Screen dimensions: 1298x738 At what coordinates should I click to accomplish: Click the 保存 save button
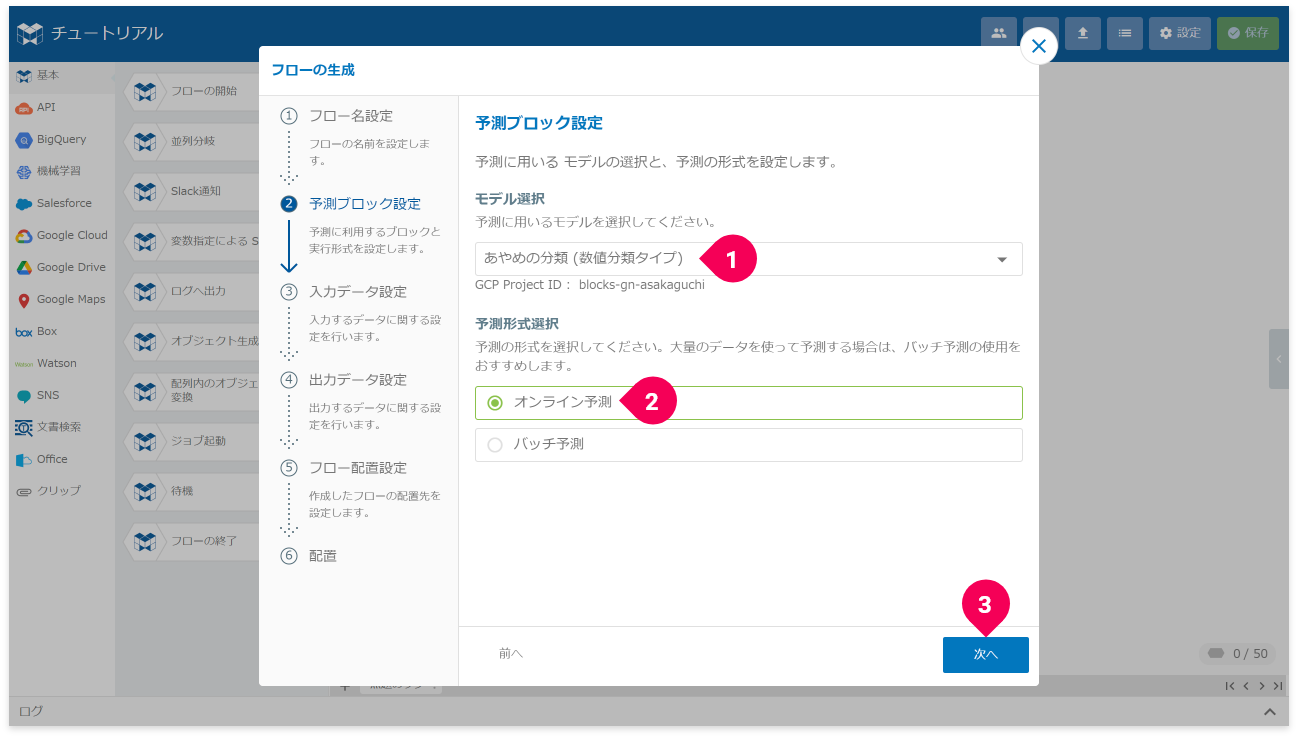click(x=1247, y=33)
